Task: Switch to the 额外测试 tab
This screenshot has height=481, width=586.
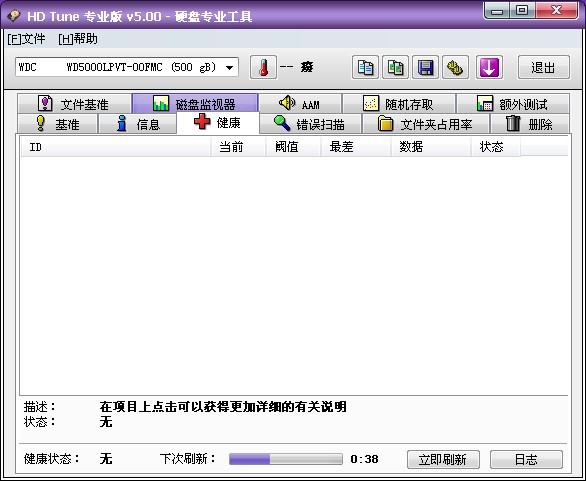Action: (x=513, y=104)
